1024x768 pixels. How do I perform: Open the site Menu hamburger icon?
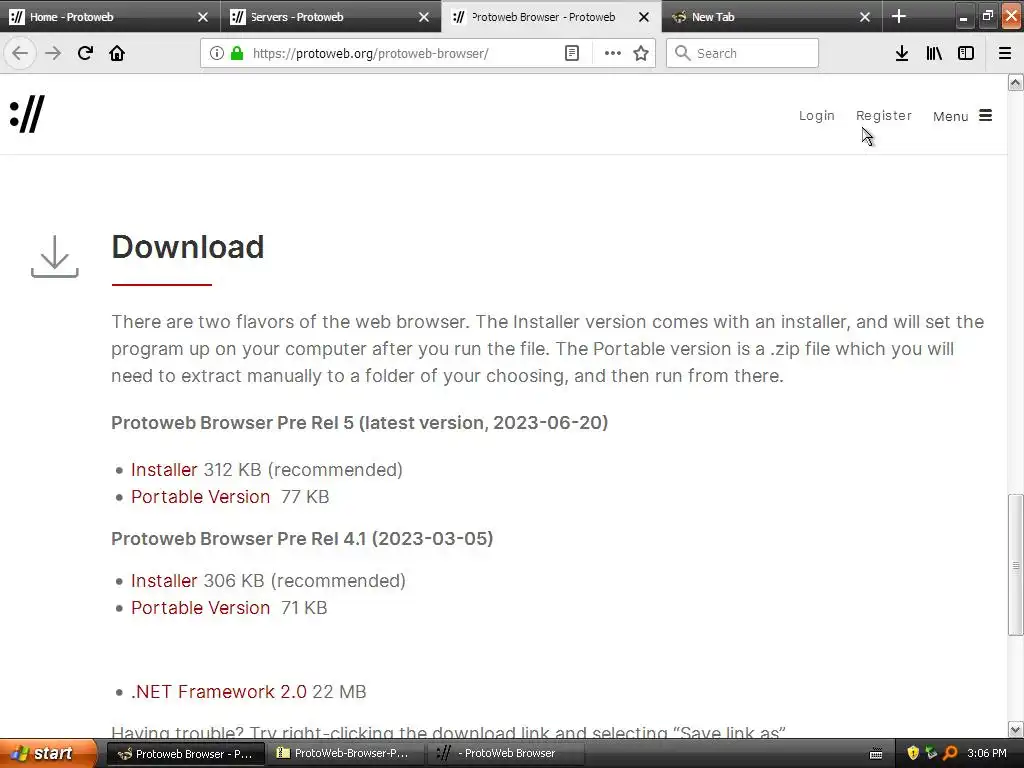coord(985,116)
